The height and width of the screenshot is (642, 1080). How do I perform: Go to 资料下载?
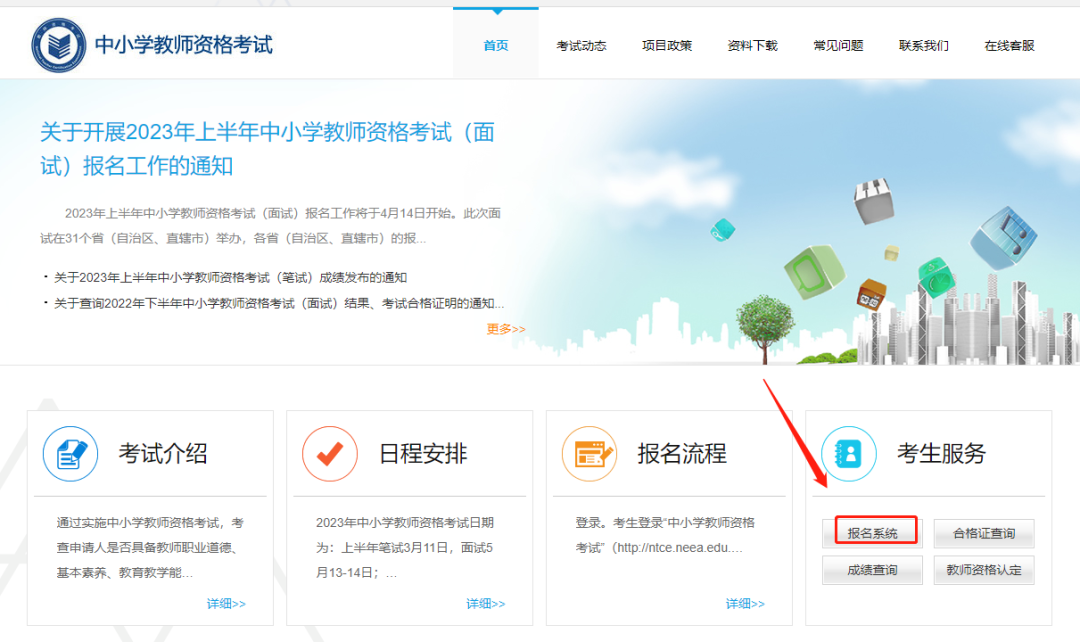coord(752,45)
